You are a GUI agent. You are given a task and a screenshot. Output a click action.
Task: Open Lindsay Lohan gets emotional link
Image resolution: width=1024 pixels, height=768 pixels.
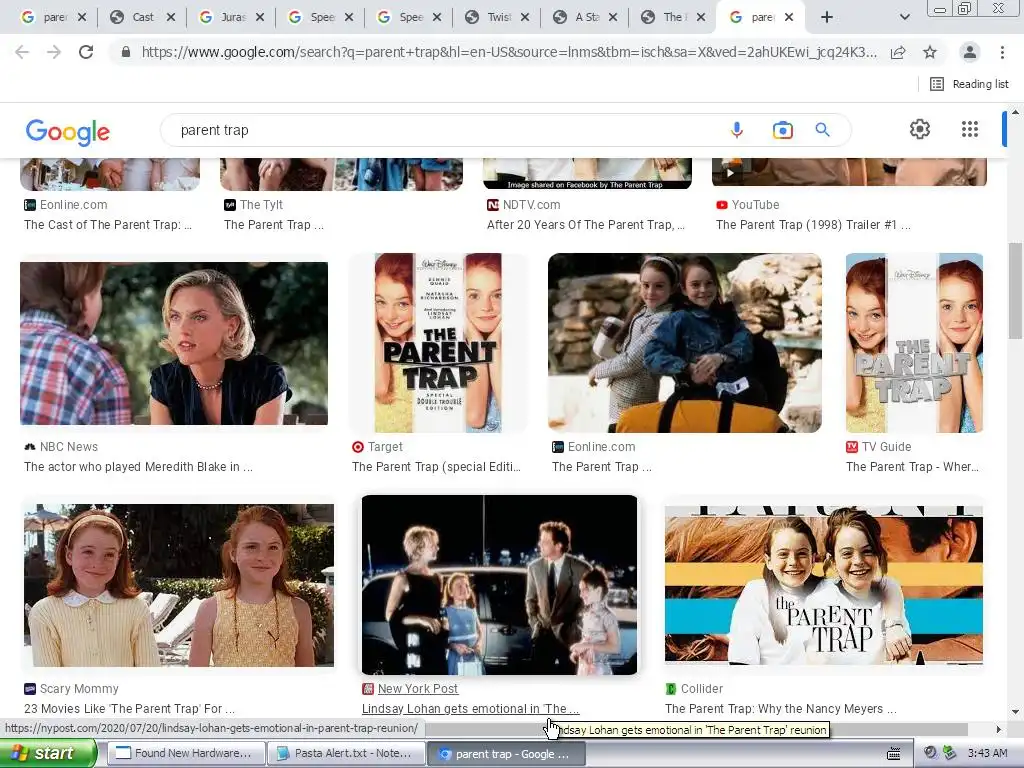pos(470,709)
